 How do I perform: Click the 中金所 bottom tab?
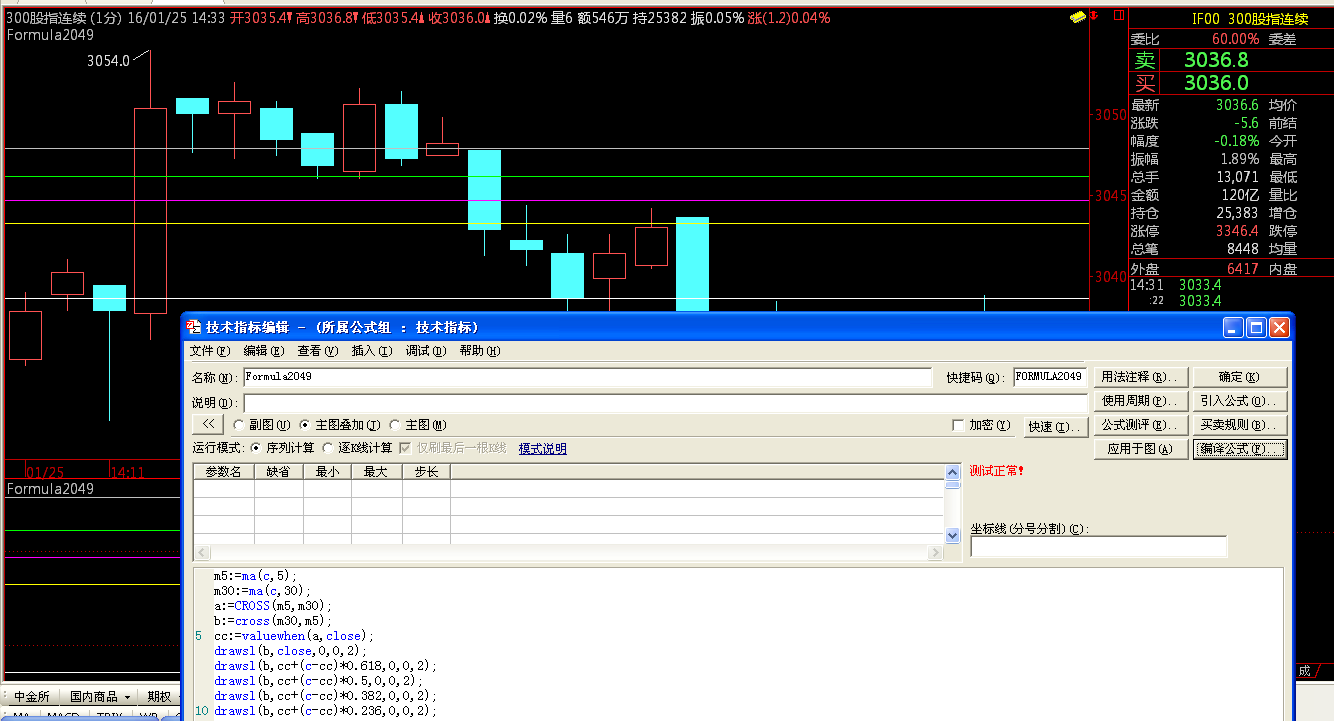click(x=31, y=696)
